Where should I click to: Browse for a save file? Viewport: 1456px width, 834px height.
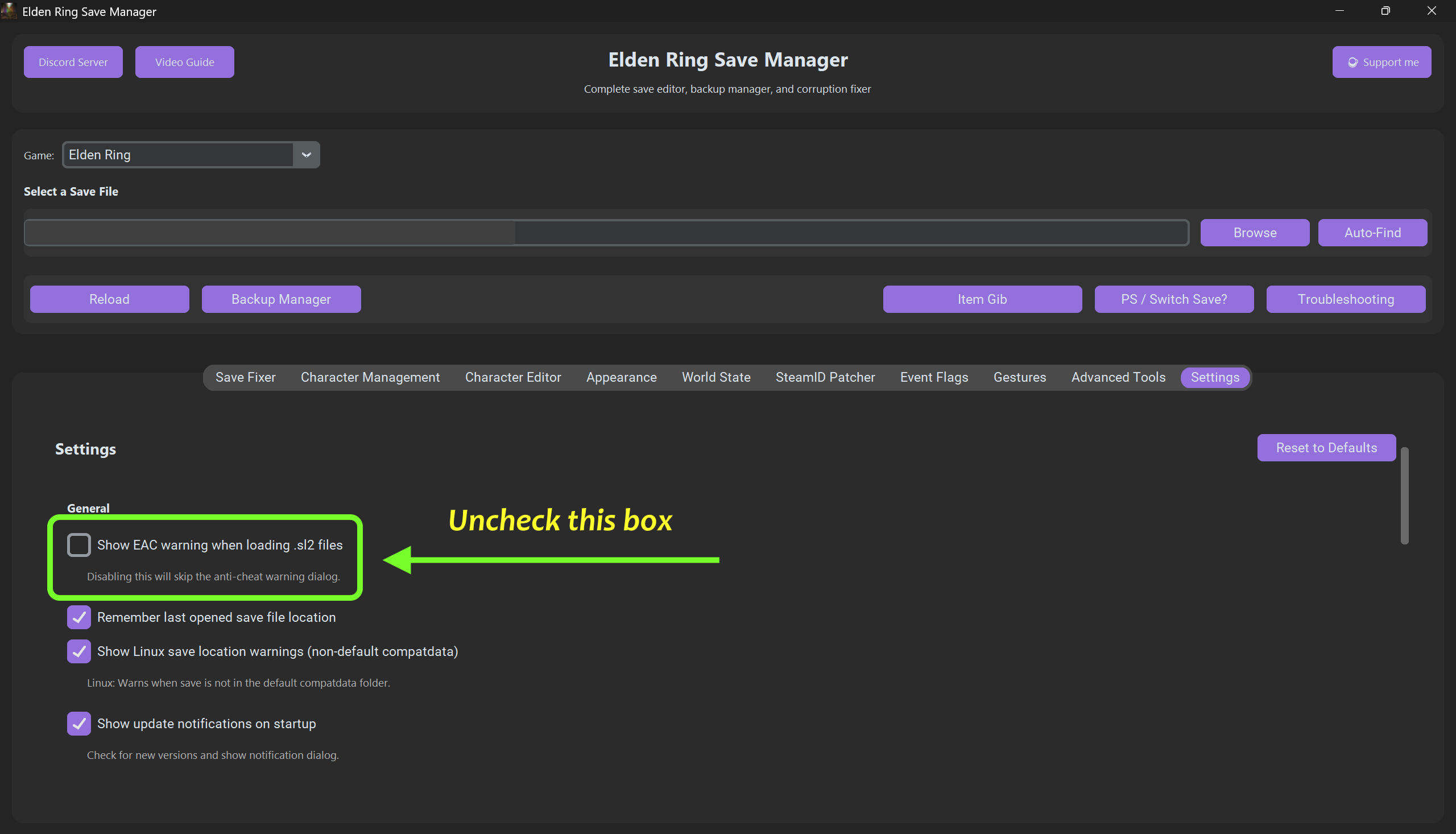click(x=1255, y=233)
